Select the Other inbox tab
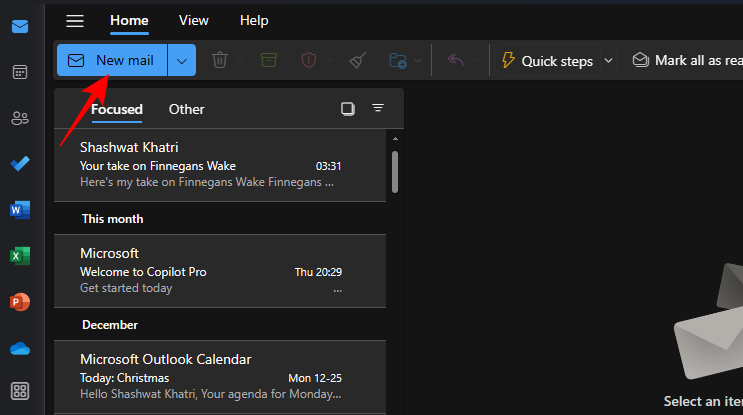743x415 pixels. [x=187, y=109]
